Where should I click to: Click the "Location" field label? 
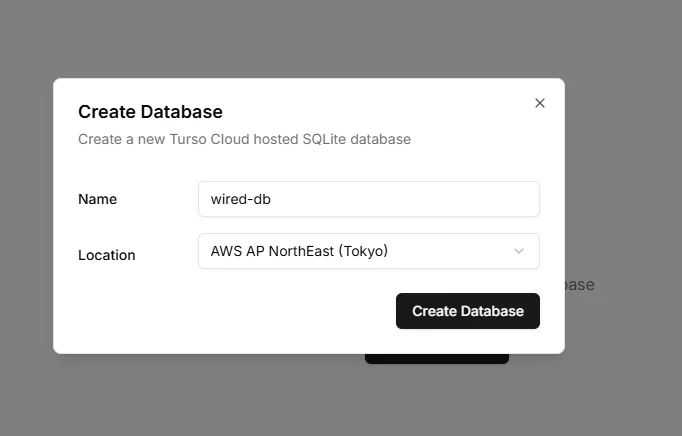click(106, 255)
